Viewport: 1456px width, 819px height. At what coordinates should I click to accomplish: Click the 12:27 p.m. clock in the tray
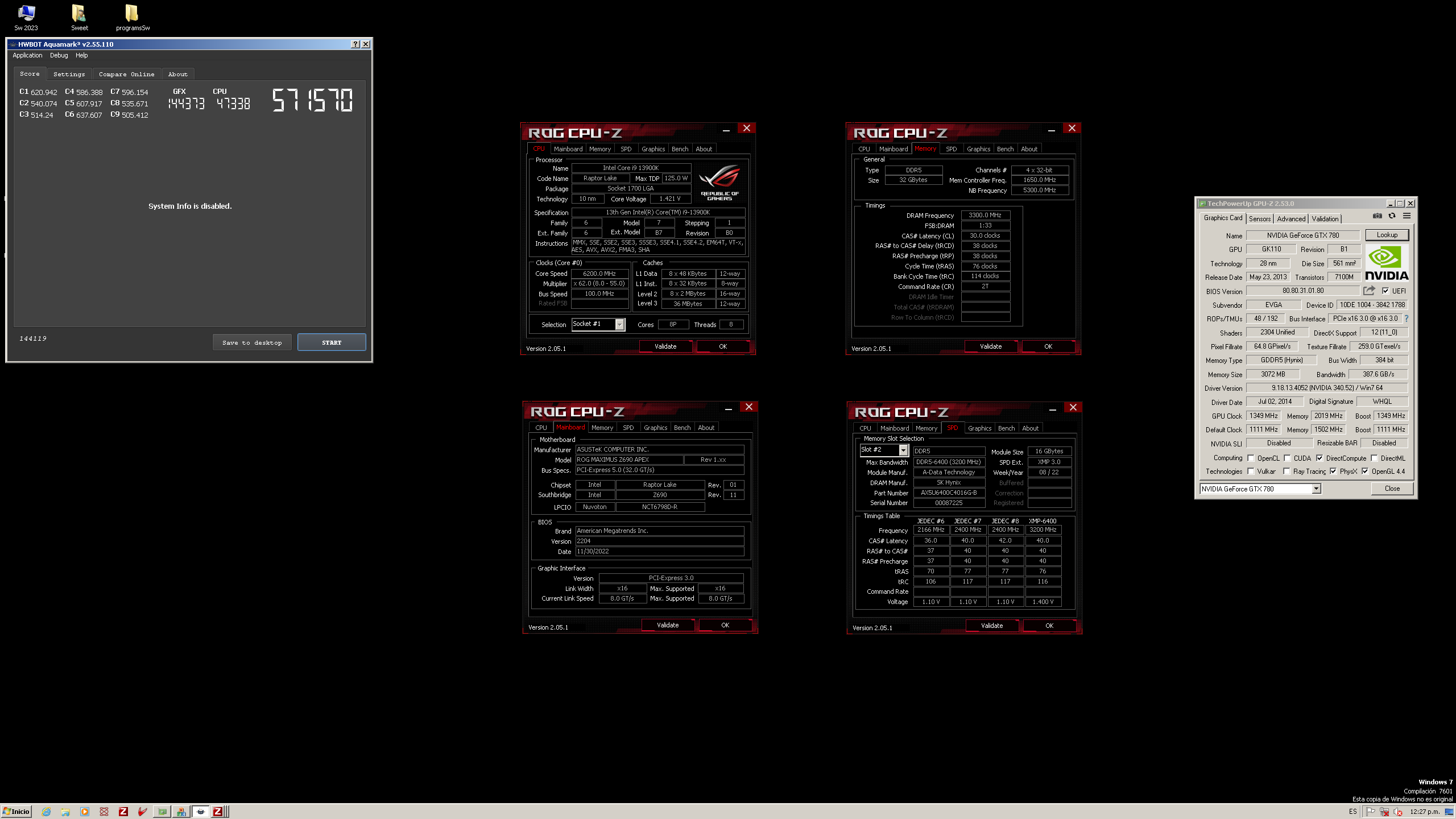pyautogui.click(x=1424, y=812)
